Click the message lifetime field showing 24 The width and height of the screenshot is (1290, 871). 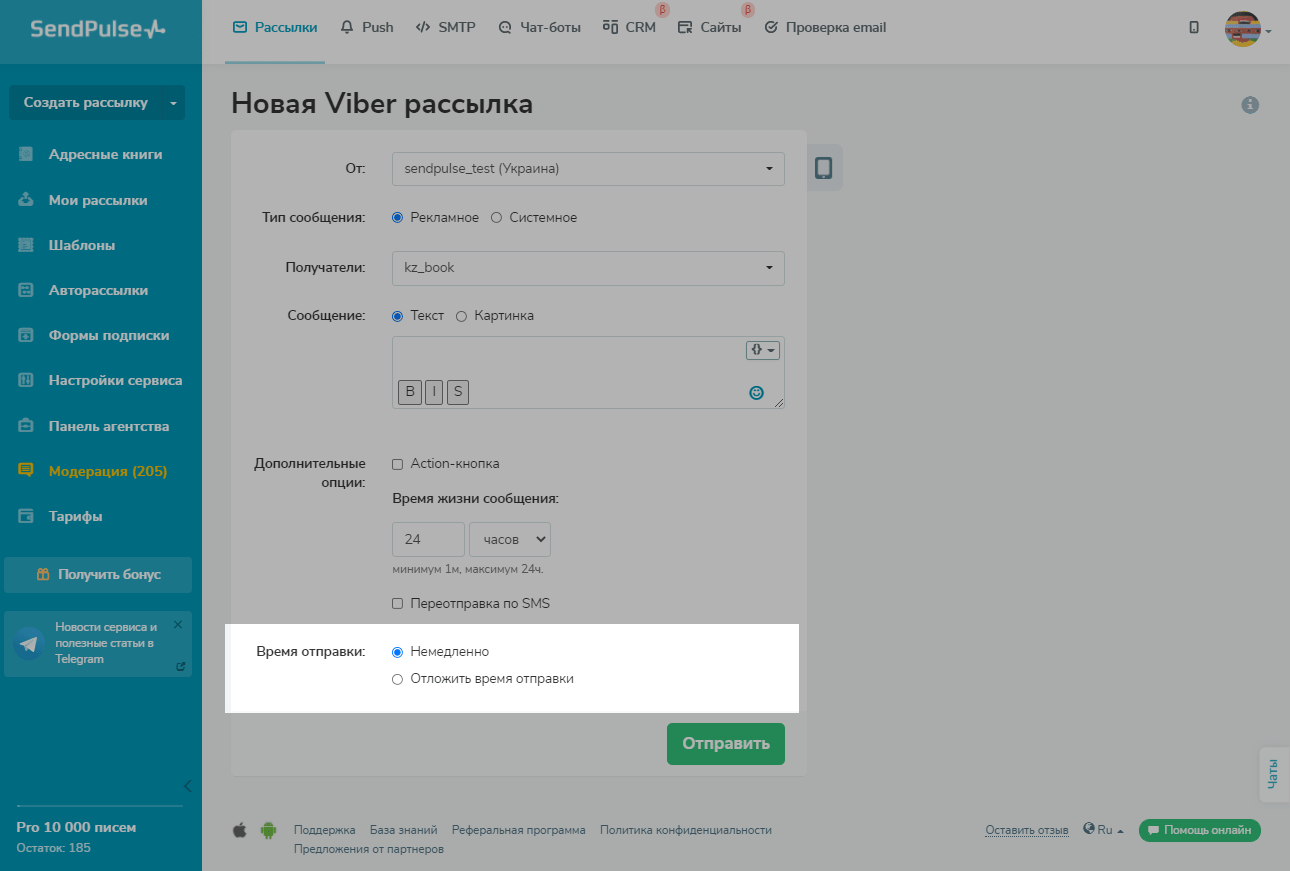tap(428, 539)
